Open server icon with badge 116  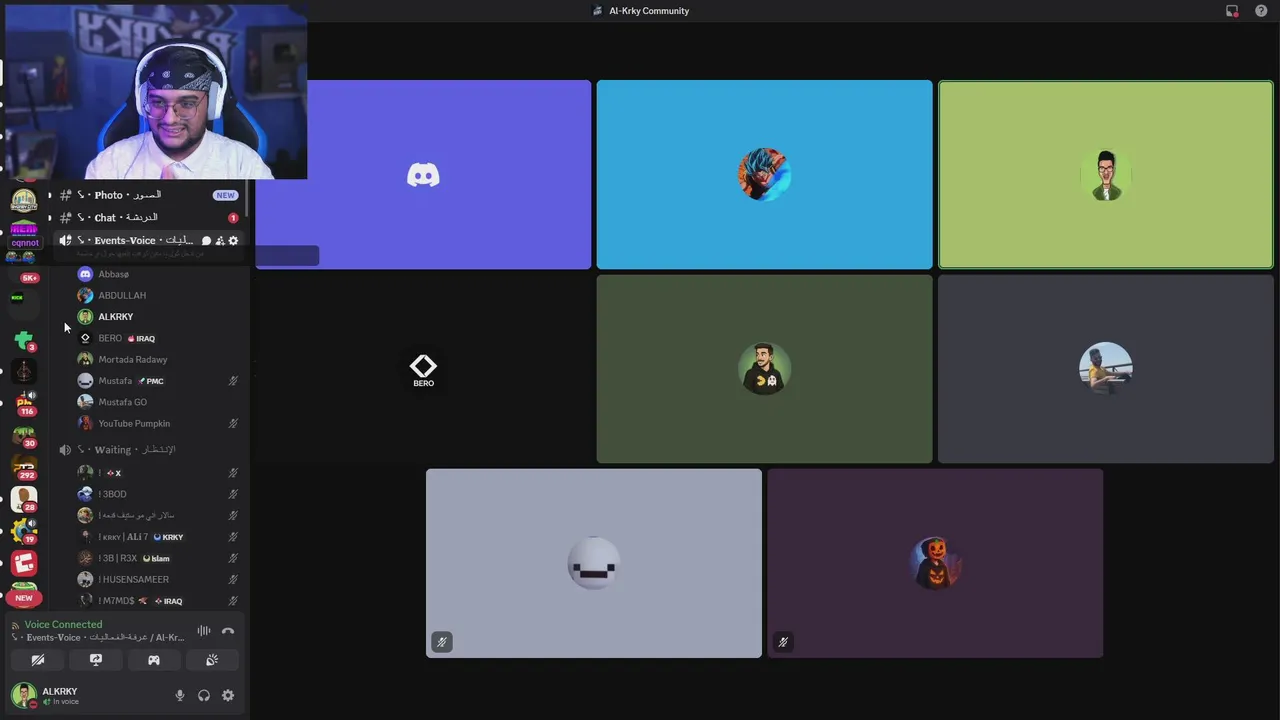(24, 403)
